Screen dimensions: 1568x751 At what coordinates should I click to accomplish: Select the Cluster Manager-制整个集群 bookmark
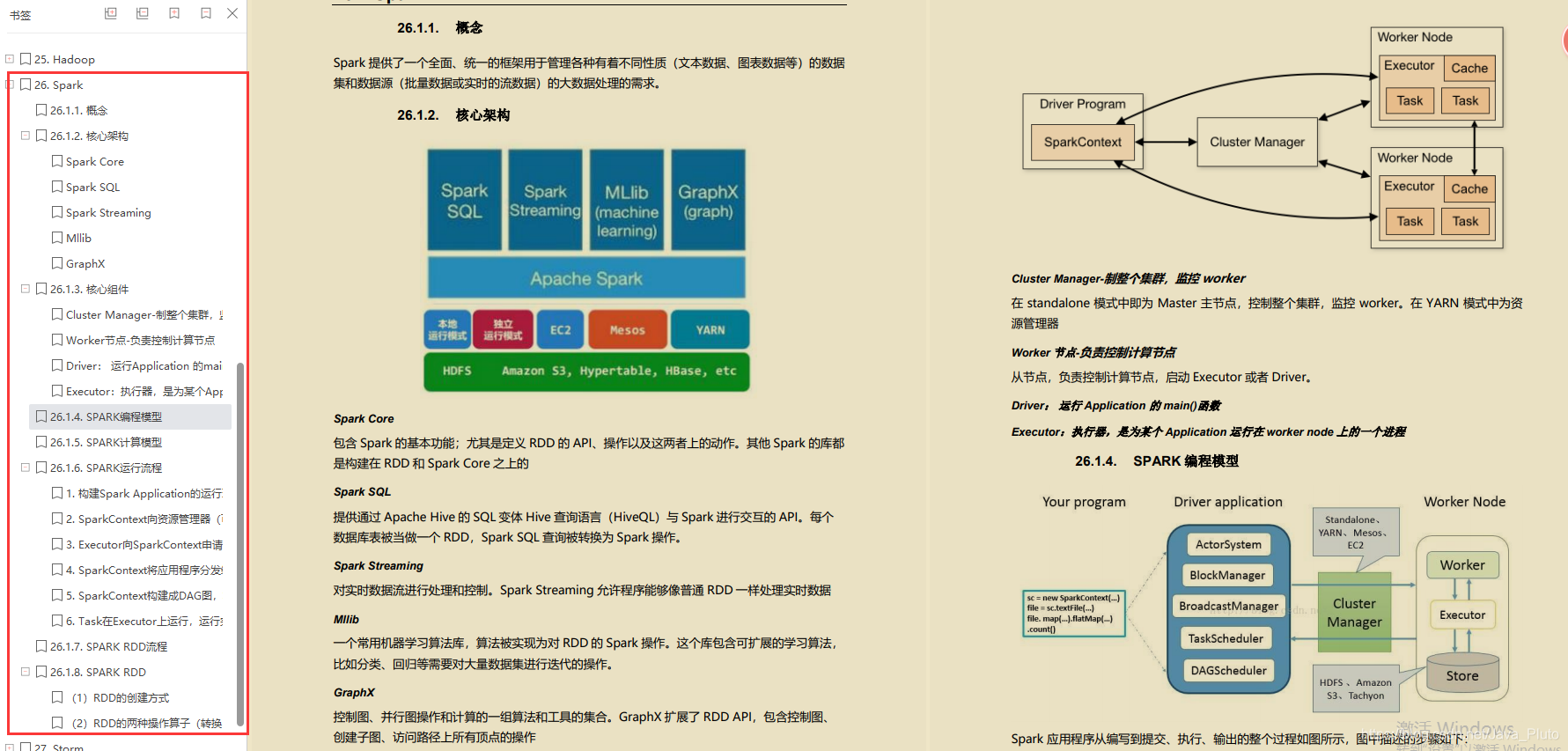click(x=144, y=314)
